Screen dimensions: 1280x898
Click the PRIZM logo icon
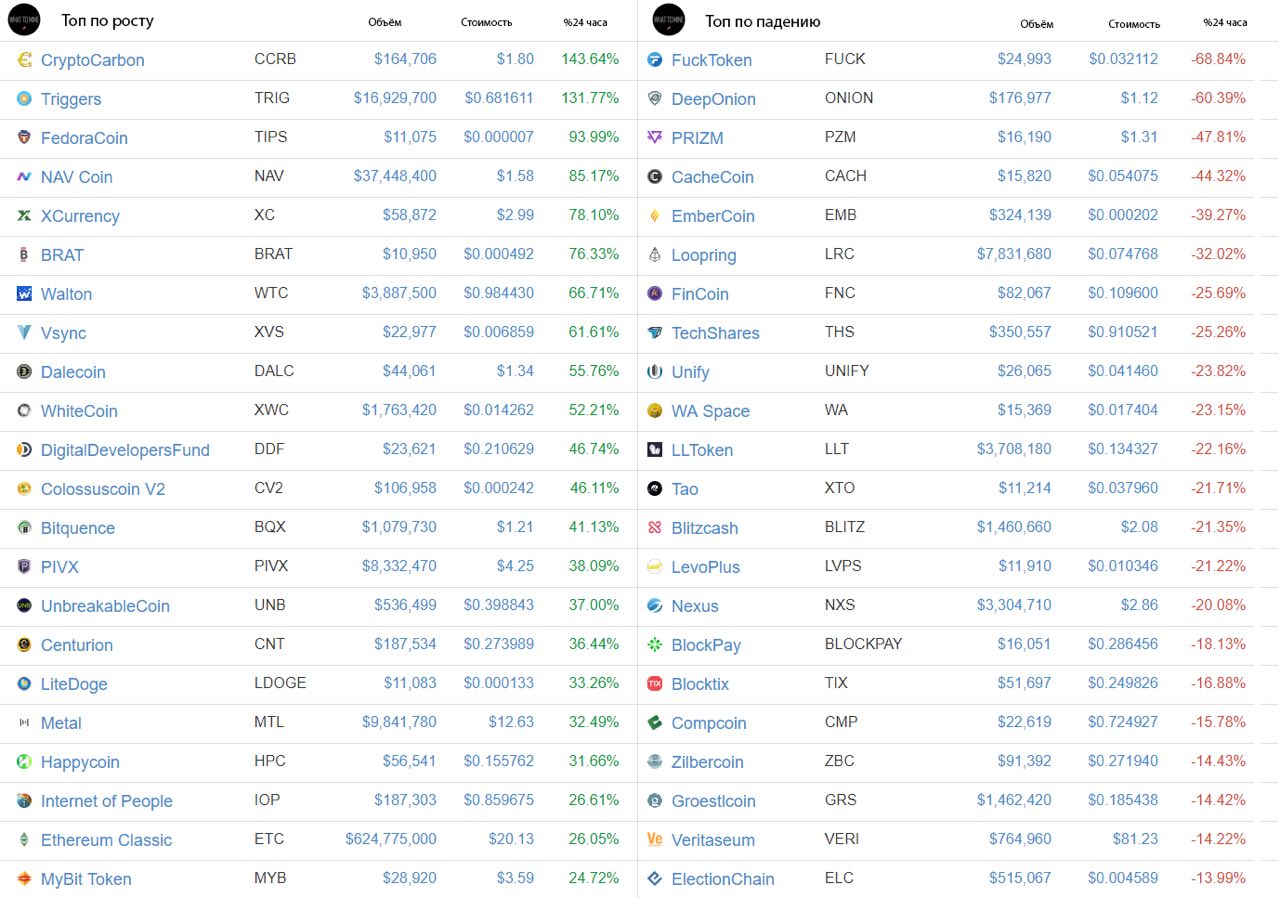(655, 138)
